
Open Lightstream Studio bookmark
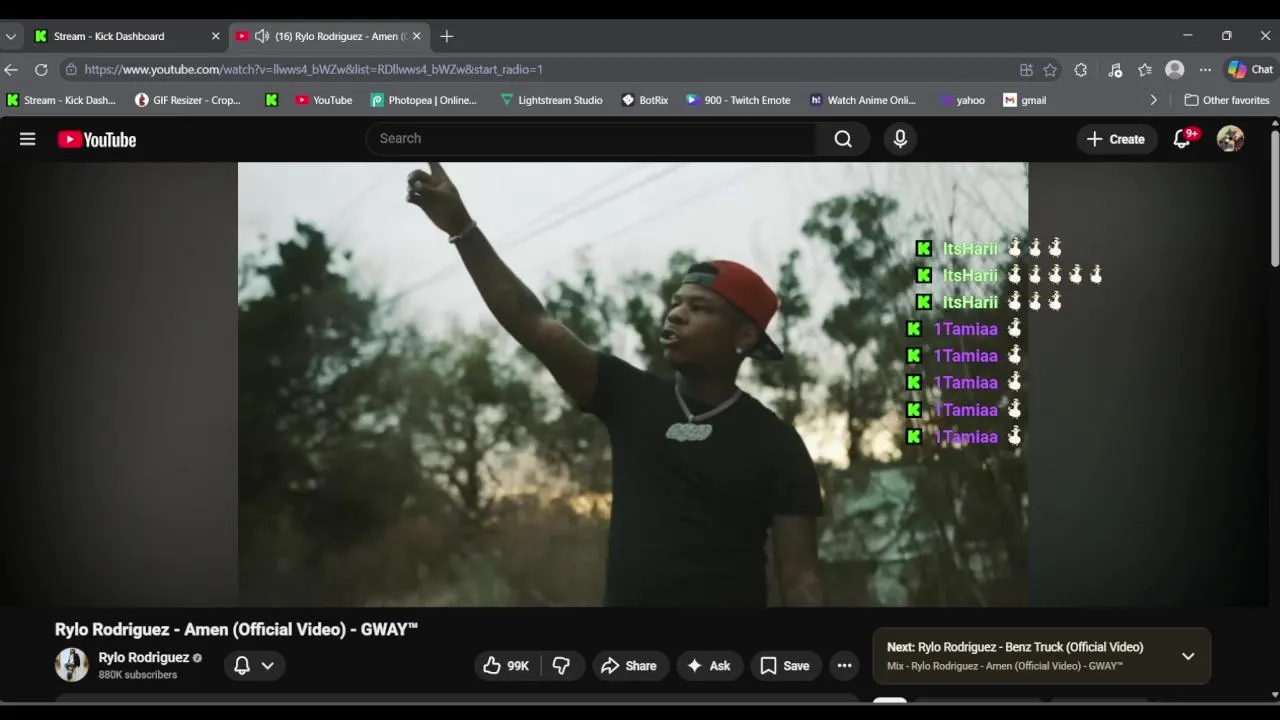click(x=551, y=100)
